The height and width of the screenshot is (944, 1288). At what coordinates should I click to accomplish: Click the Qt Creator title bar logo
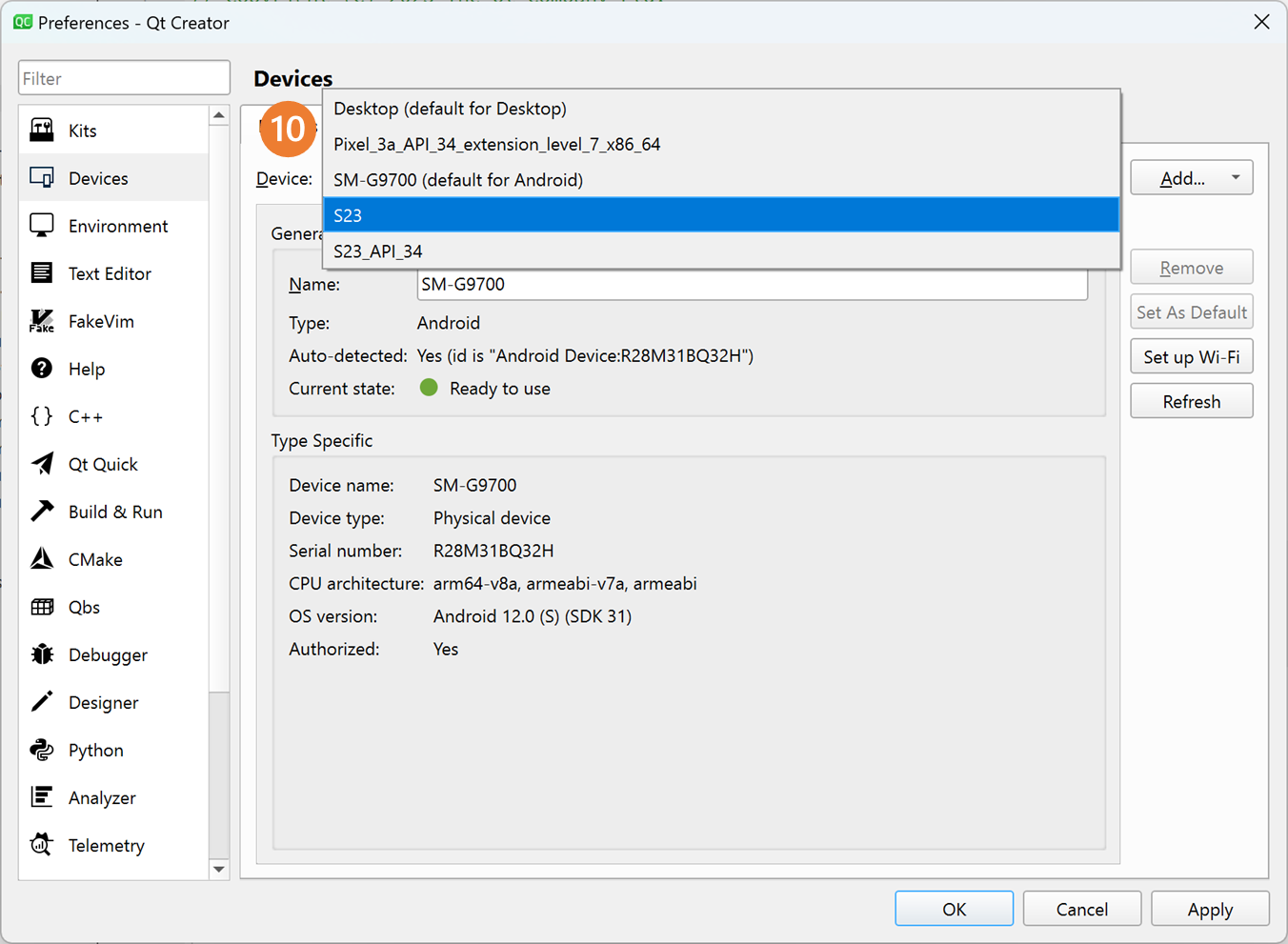(22, 22)
